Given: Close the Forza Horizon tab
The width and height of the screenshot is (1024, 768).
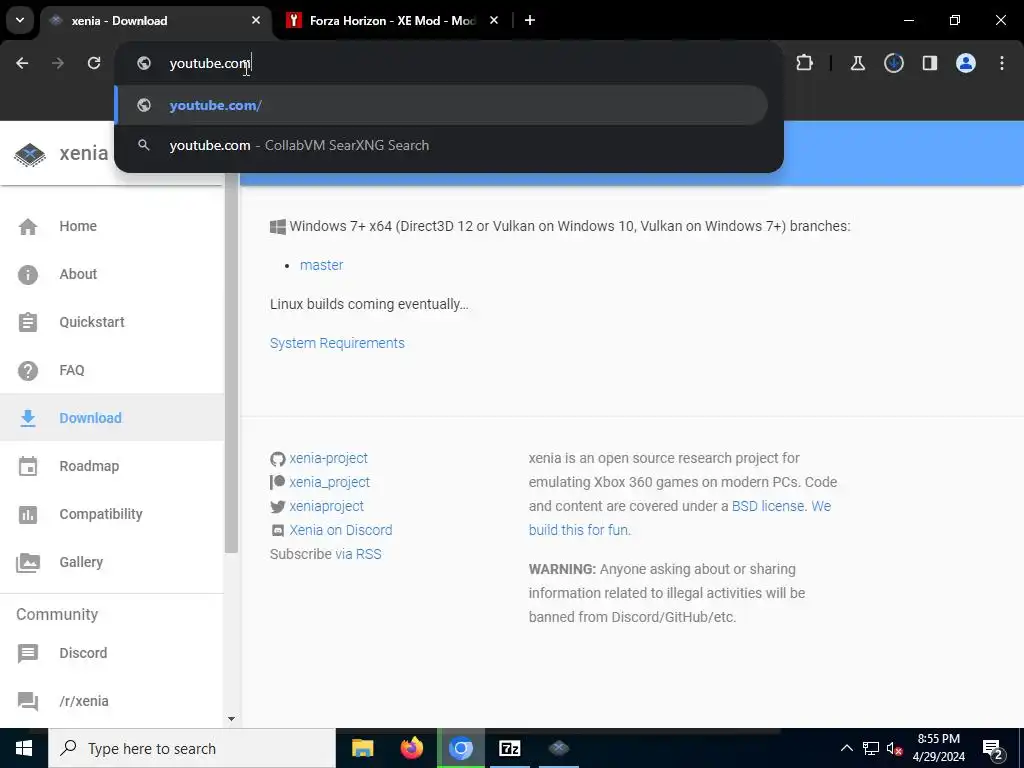Looking at the screenshot, I should tap(494, 20).
